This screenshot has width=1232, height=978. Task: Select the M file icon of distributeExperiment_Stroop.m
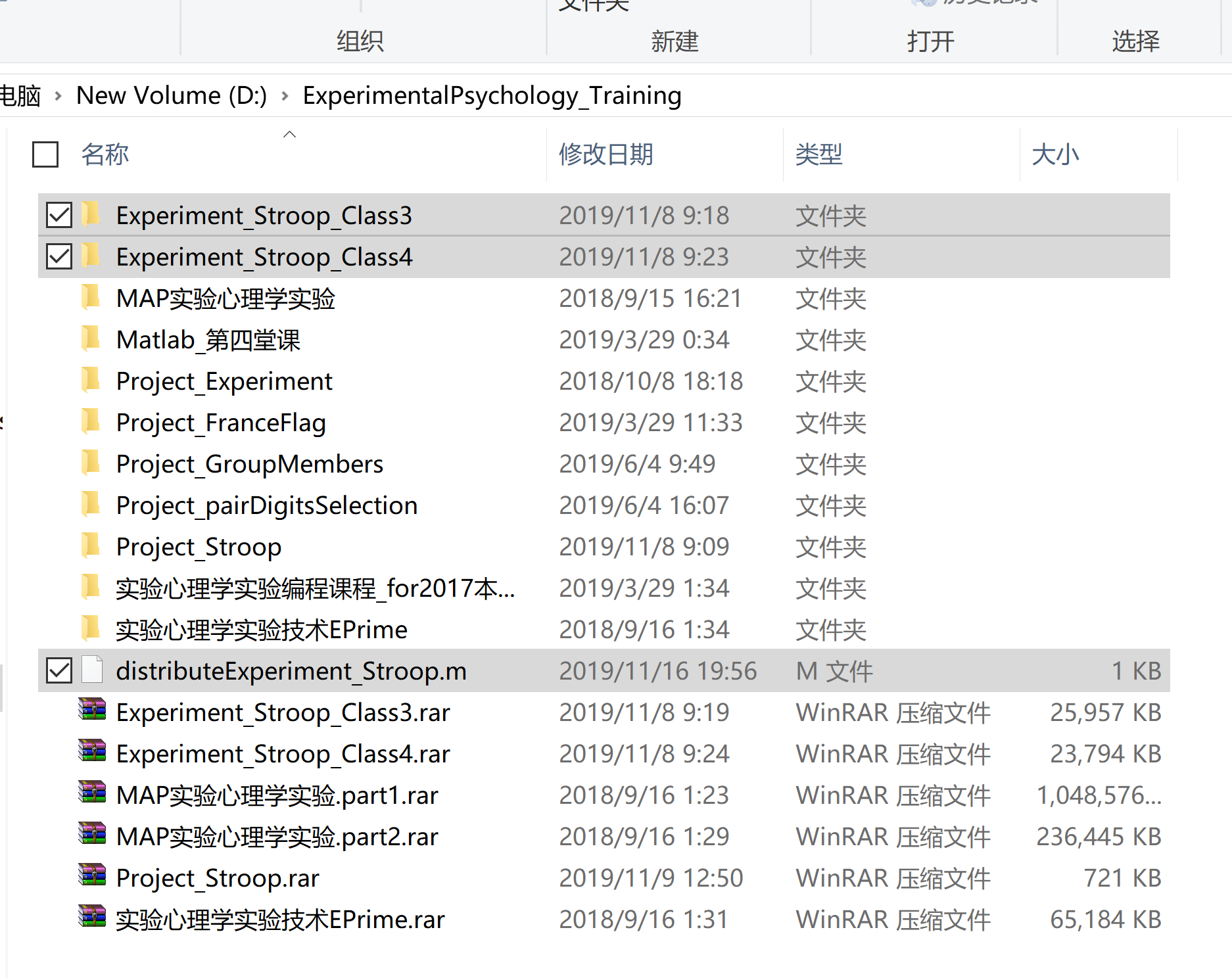pyautogui.click(x=92, y=670)
